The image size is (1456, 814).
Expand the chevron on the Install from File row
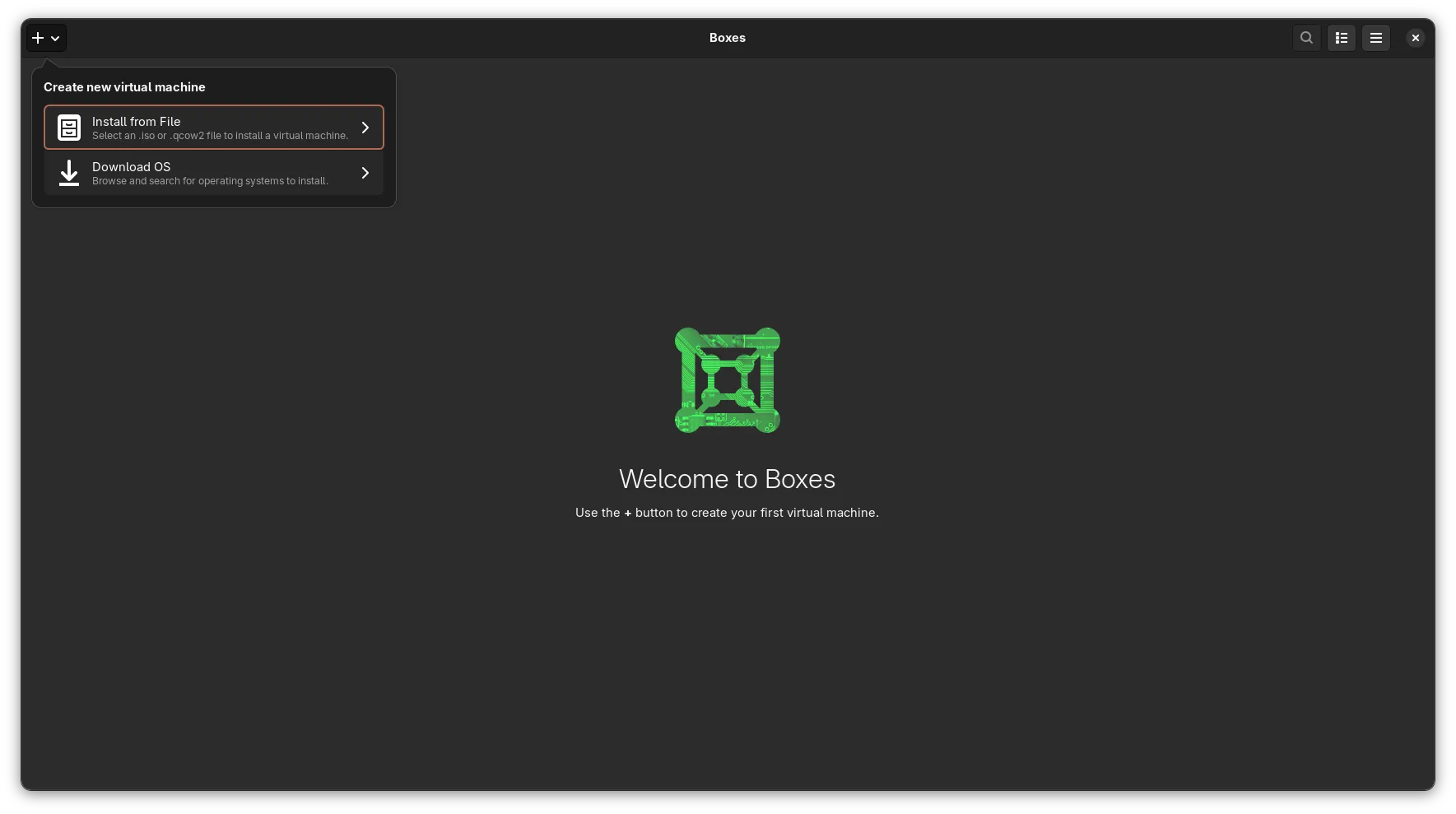[x=365, y=128]
